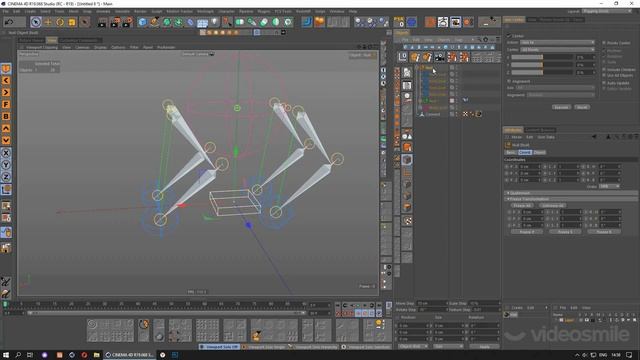Toggle the Alignment checkbox

509,81
